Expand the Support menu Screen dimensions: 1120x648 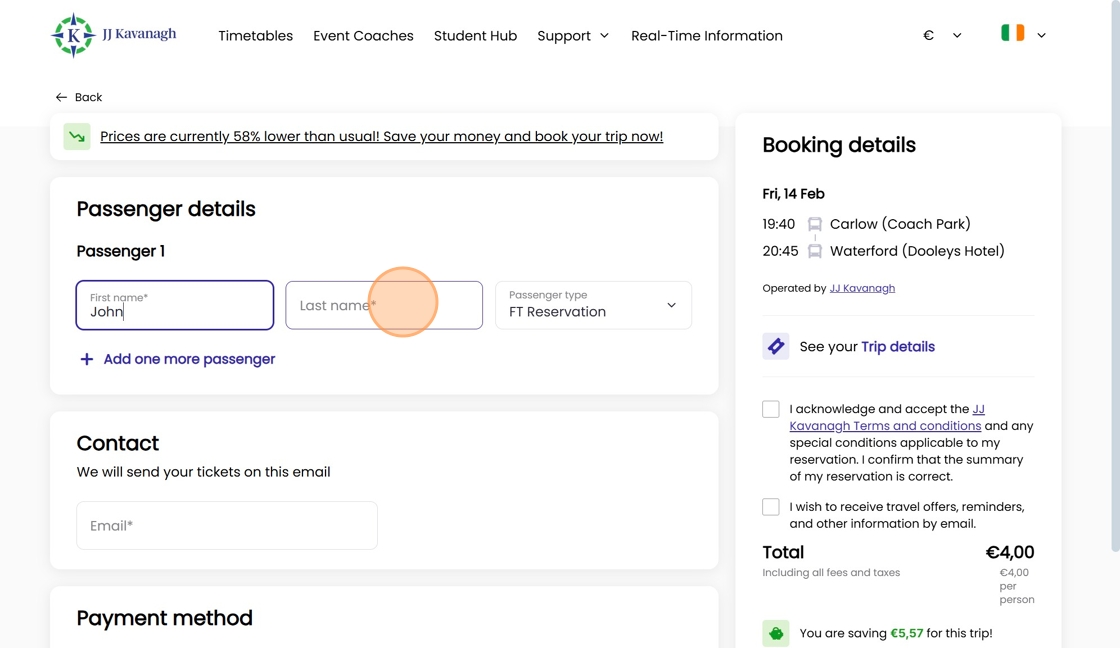(x=573, y=36)
